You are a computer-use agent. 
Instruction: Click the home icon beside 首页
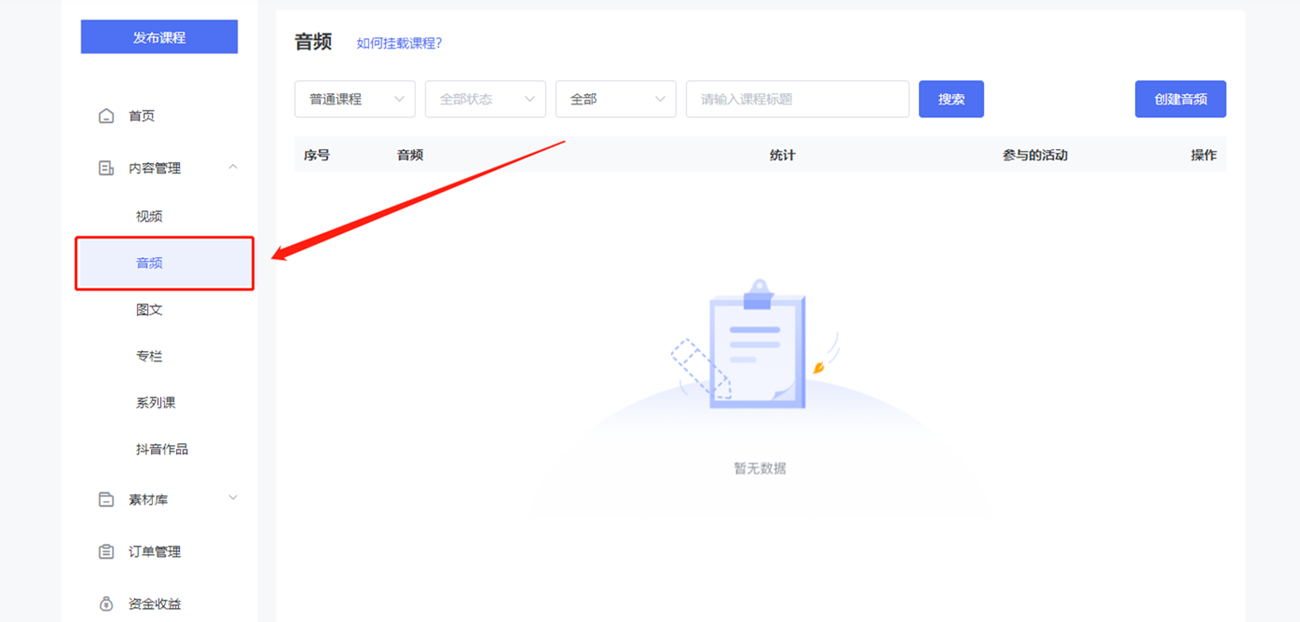pos(106,116)
